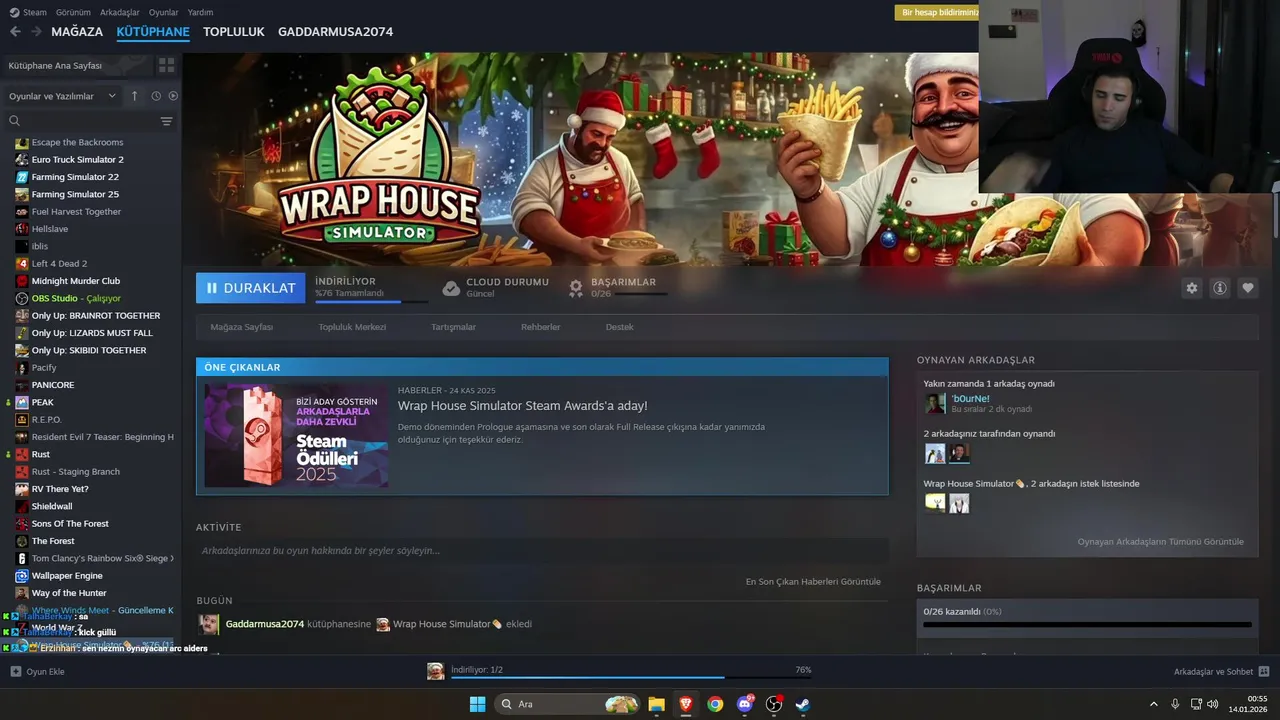Viewport: 1280px width, 720px height.
Task: Click the cloud status checkmark icon
Action: [x=451, y=288]
